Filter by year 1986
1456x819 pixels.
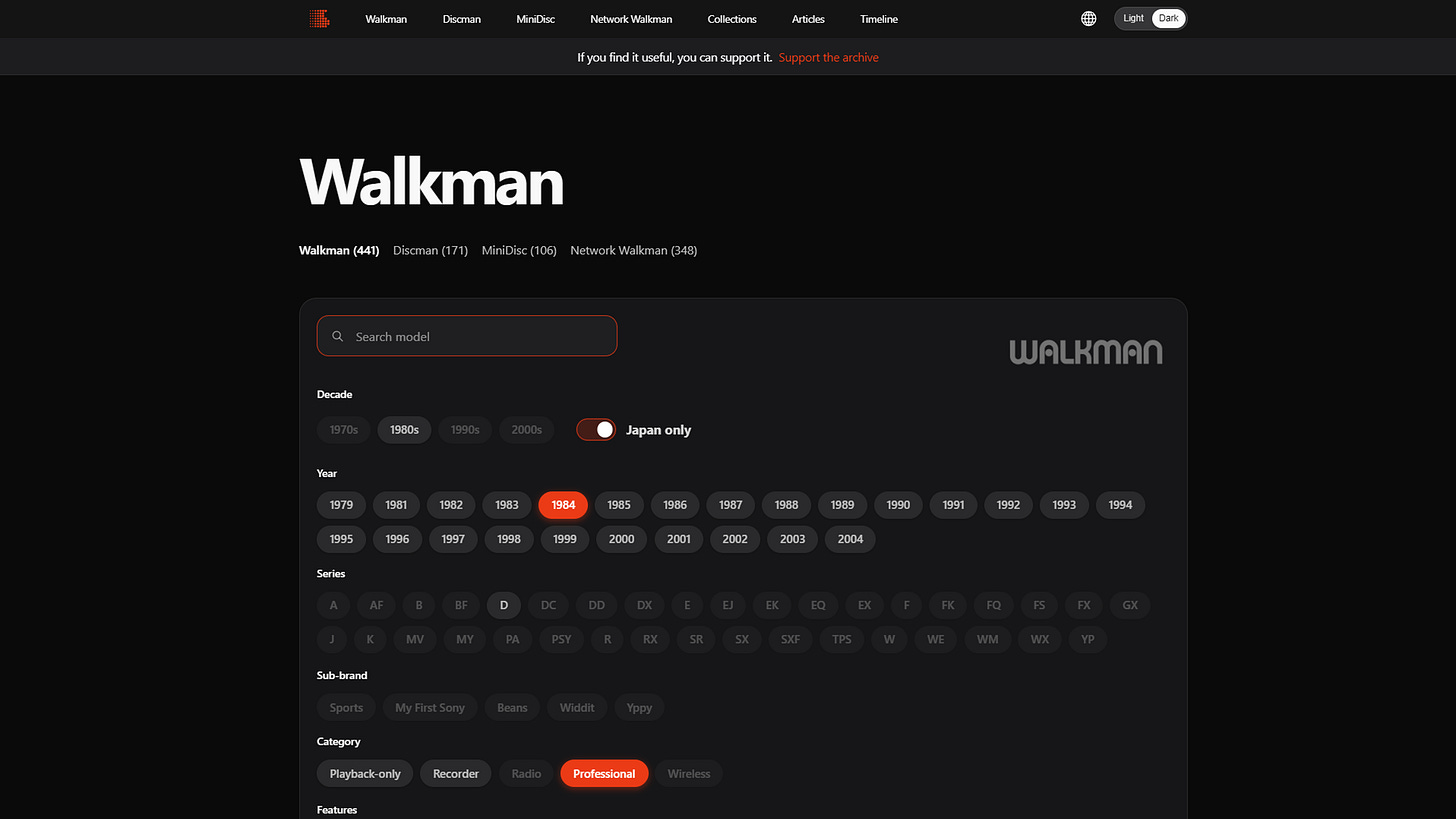[675, 505]
